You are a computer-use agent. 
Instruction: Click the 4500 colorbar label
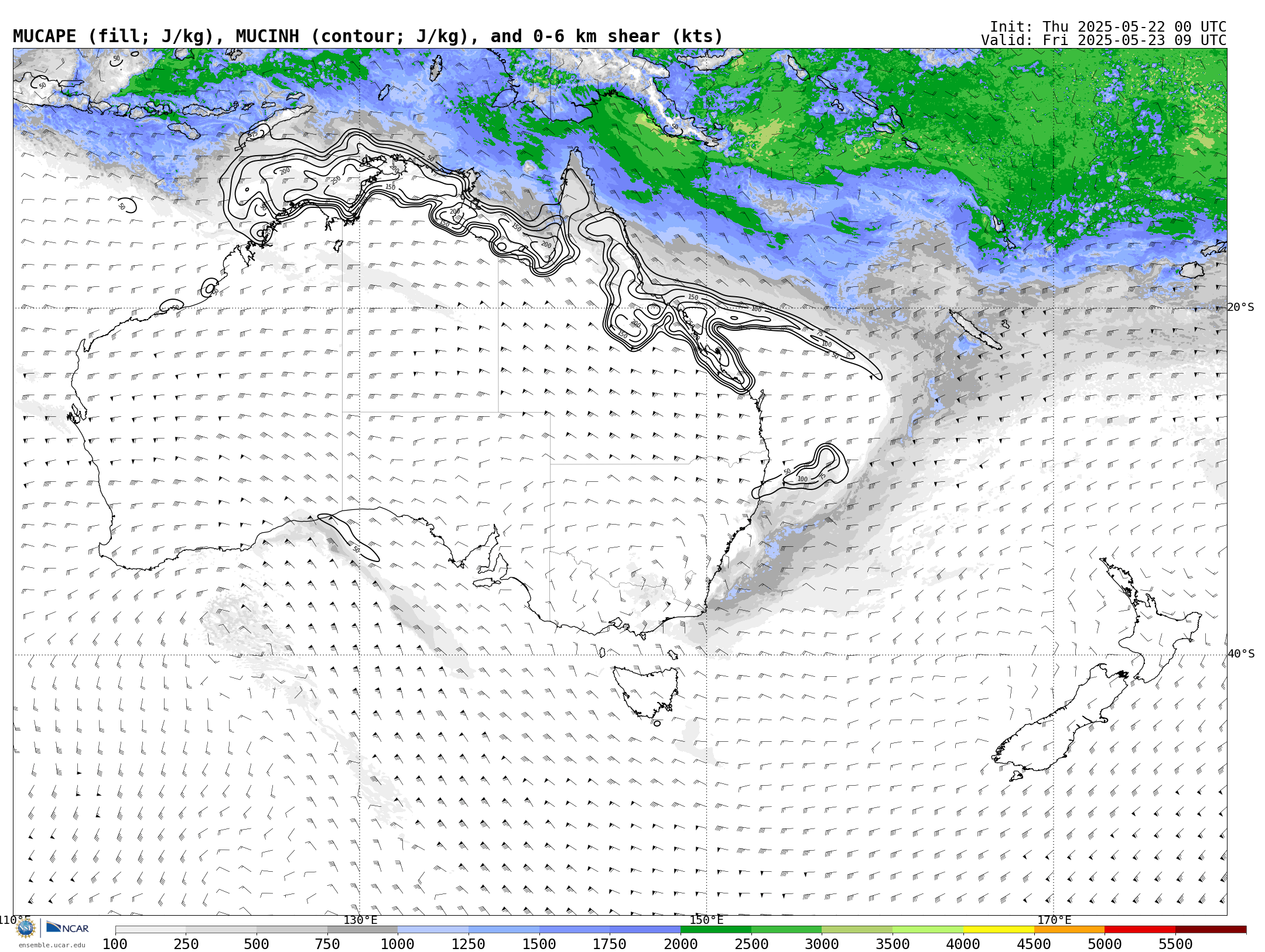pyautogui.click(x=1034, y=944)
